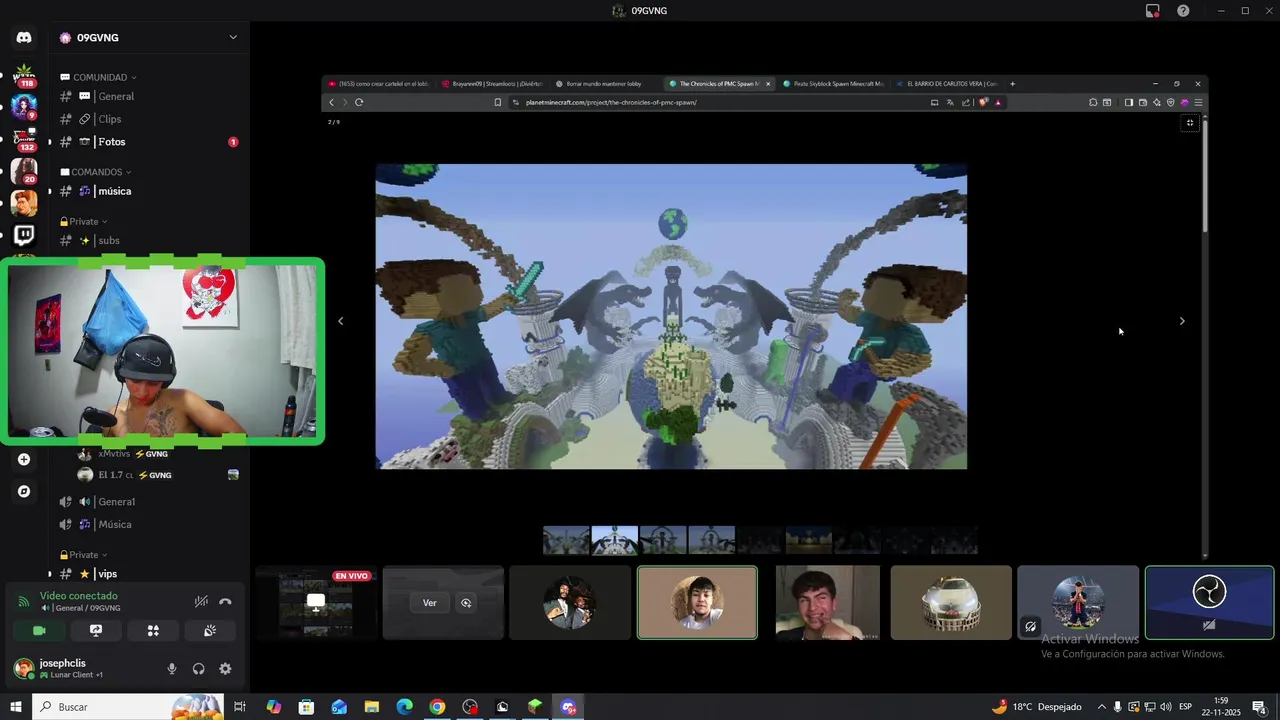The image size is (1280, 720).
Task: Click the Ver stream button
Action: [429, 603]
